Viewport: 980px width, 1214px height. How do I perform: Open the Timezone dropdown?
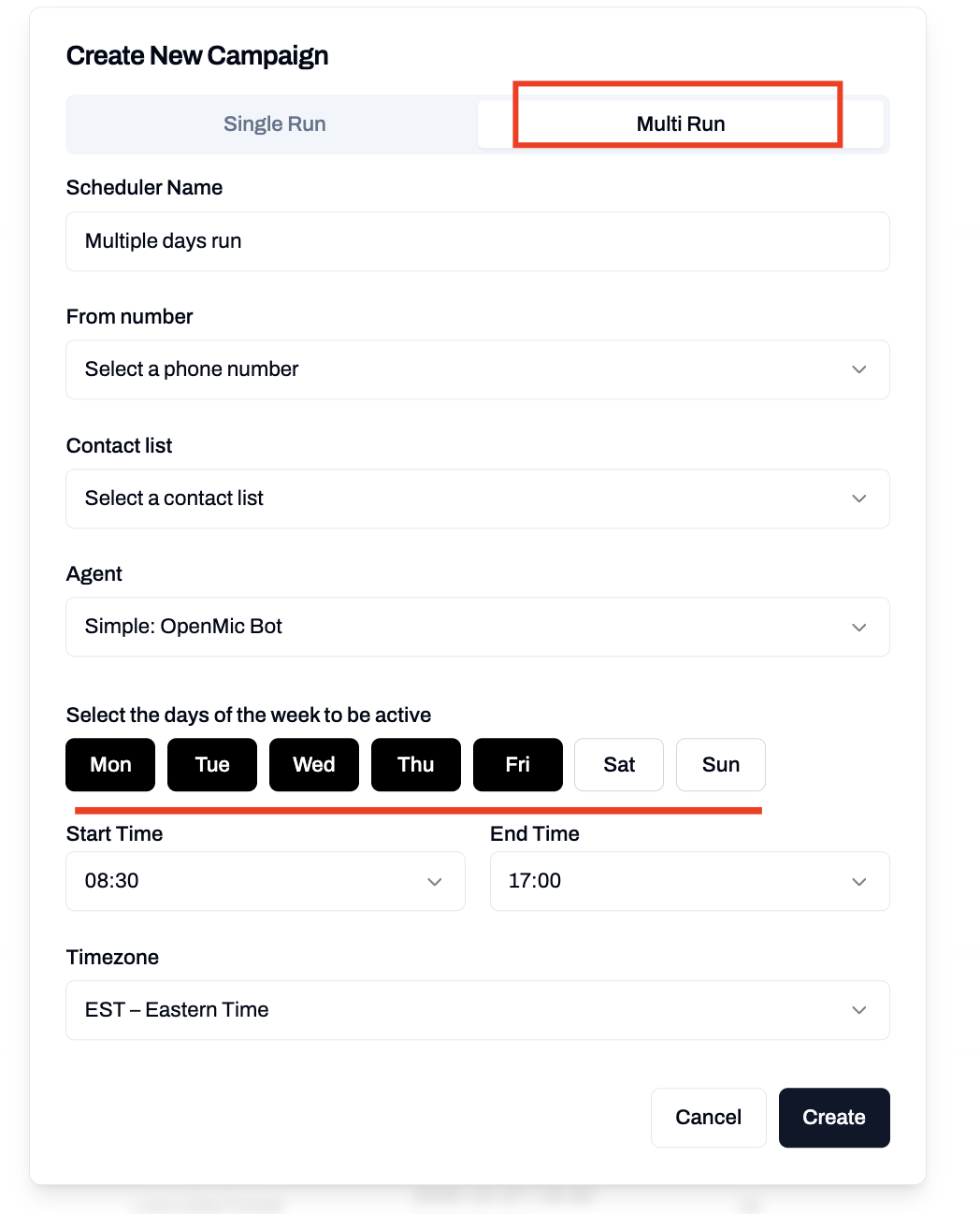tap(477, 1010)
